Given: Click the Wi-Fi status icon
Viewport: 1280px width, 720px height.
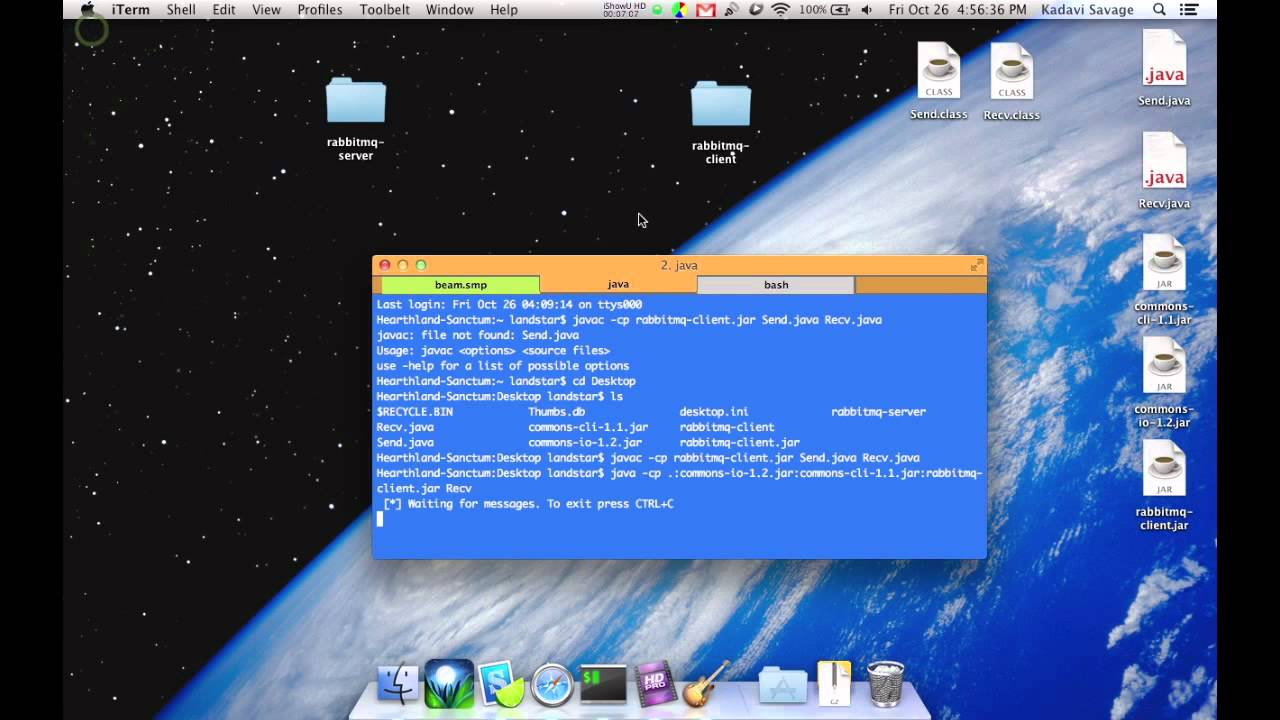Looking at the screenshot, I should 781,10.
